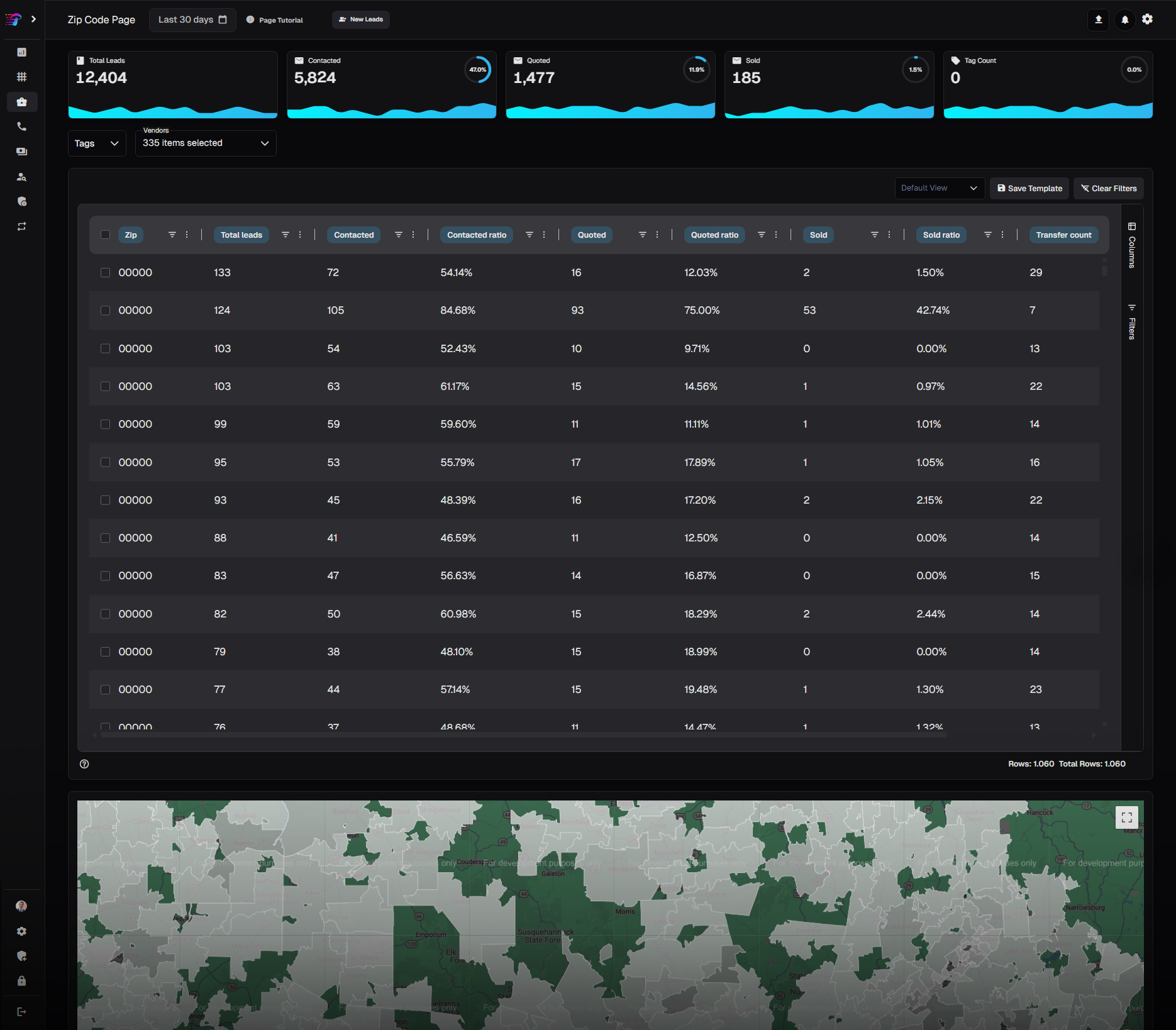Click the upload icon in header
The height and width of the screenshot is (1030, 1176).
pos(1098,19)
